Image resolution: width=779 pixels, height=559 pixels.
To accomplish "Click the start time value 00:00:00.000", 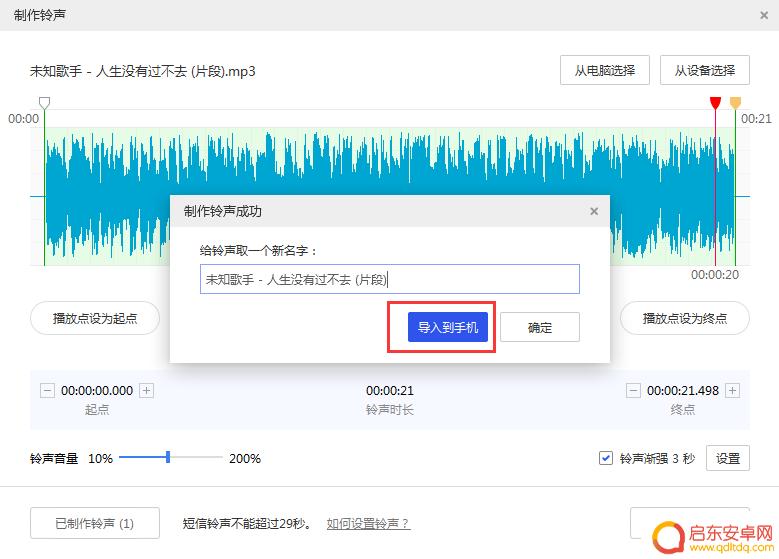I will [97, 391].
